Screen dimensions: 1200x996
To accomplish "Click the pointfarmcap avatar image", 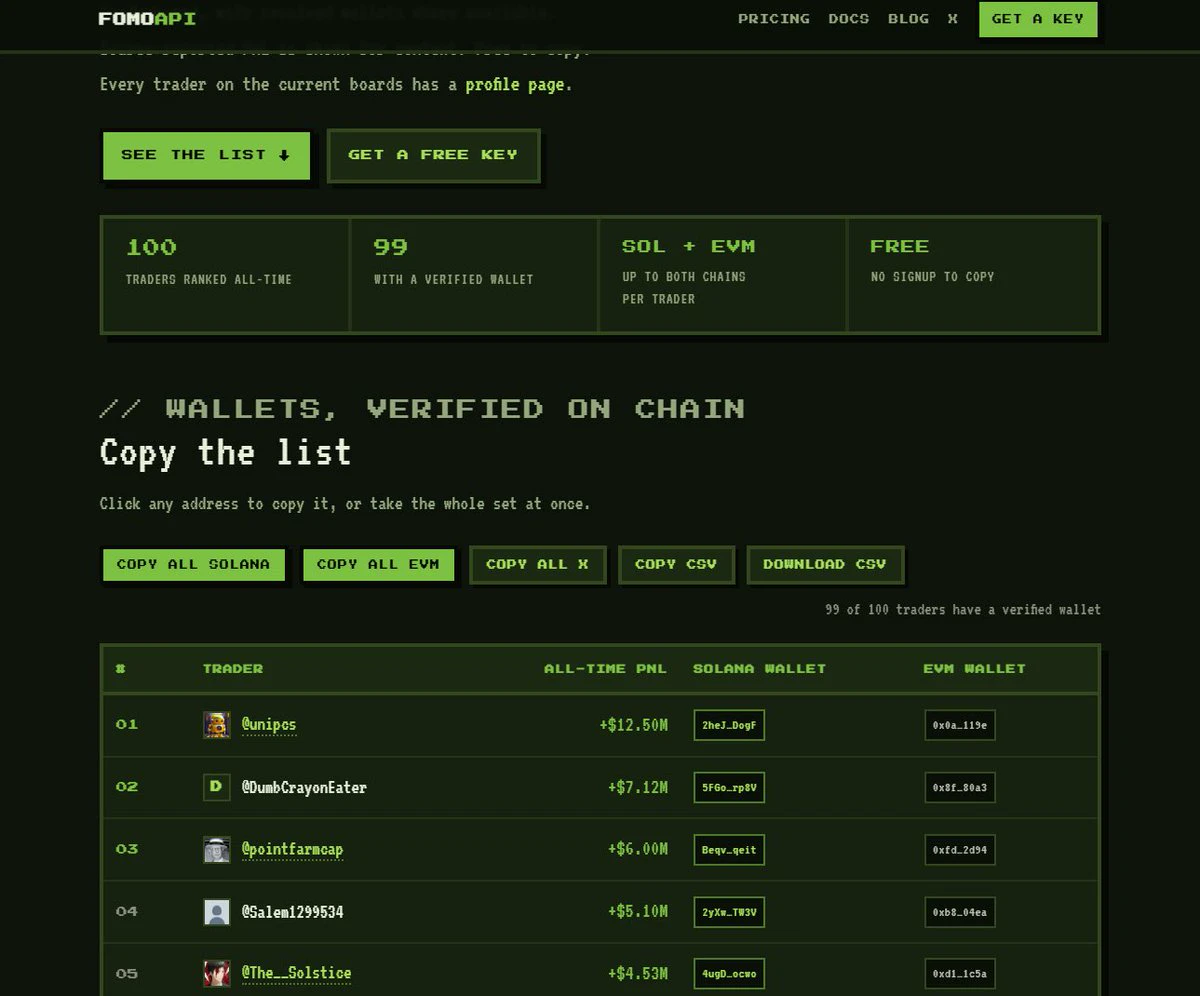I will 217,850.
